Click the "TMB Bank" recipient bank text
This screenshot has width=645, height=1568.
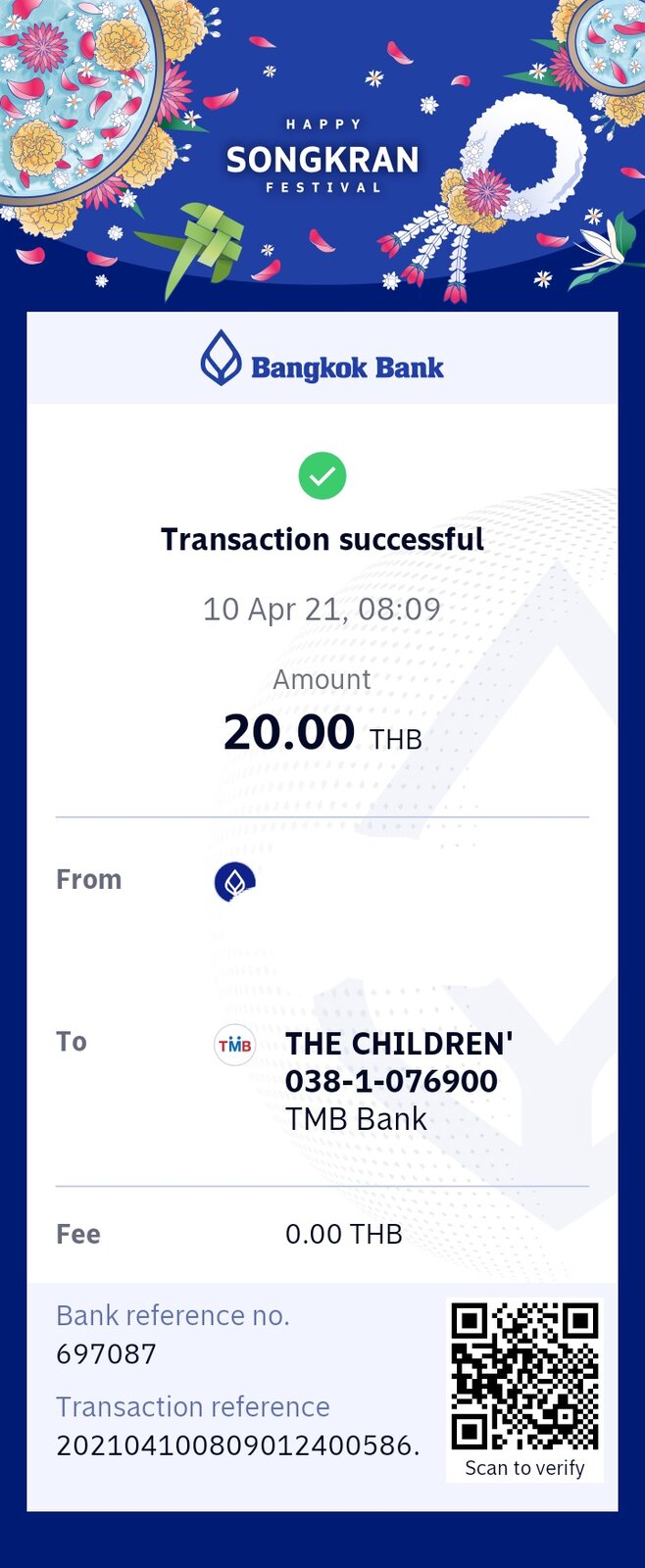pyautogui.click(x=356, y=1119)
